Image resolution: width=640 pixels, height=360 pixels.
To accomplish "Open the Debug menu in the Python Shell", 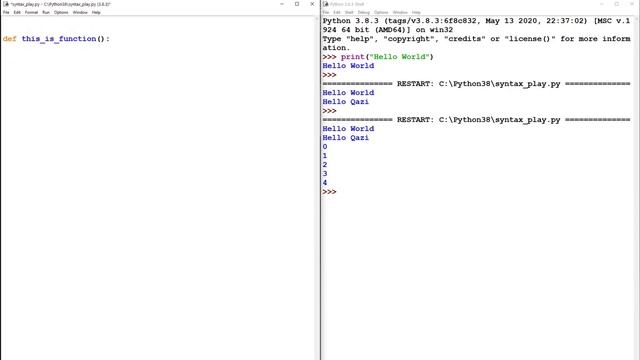I will (x=364, y=13).
